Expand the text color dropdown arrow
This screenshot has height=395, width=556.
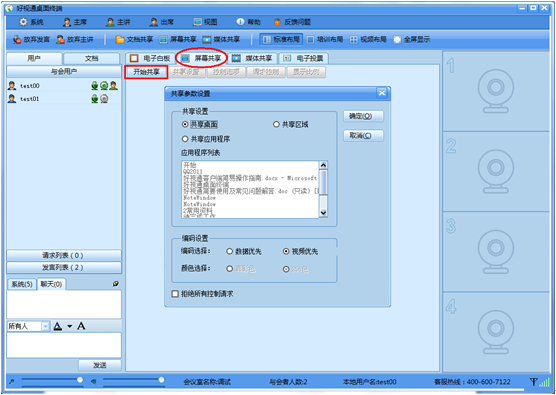[70, 326]
